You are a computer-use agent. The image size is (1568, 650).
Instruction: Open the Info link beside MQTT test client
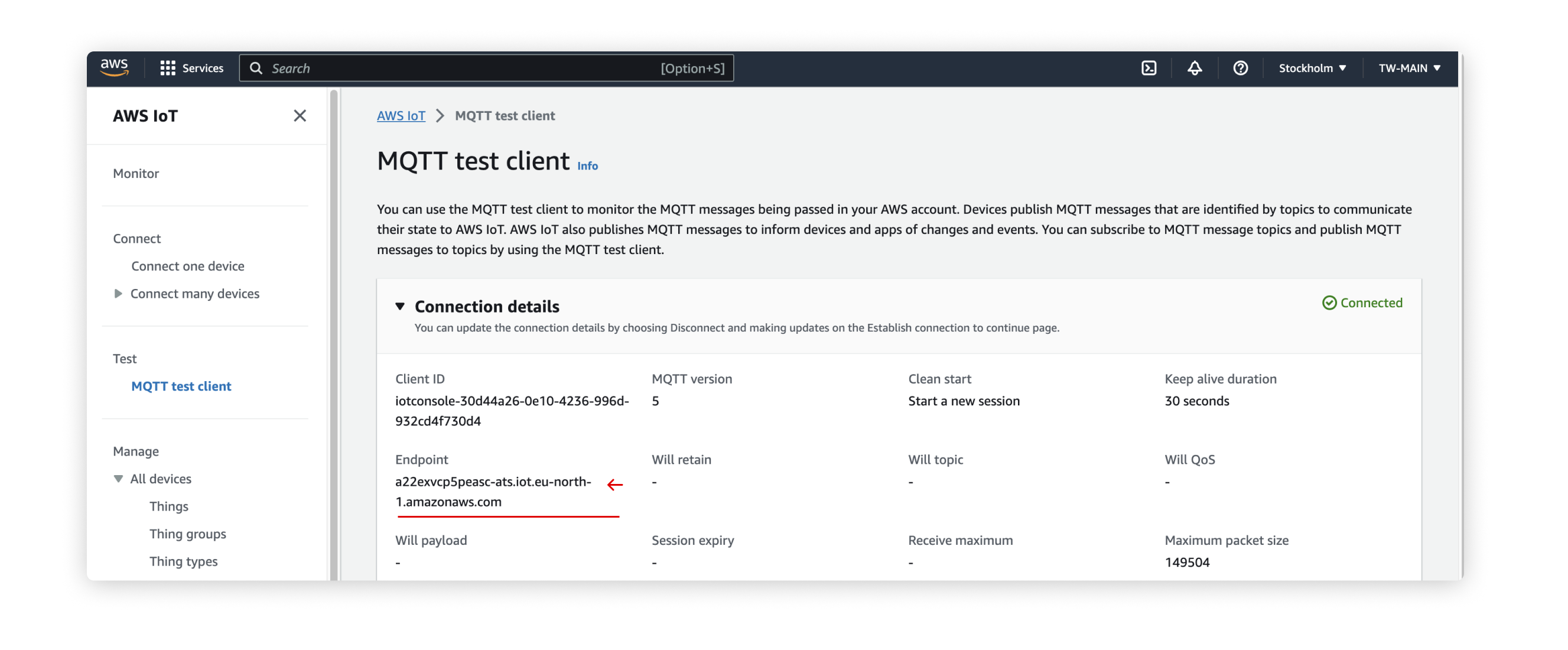coord(587,165)
